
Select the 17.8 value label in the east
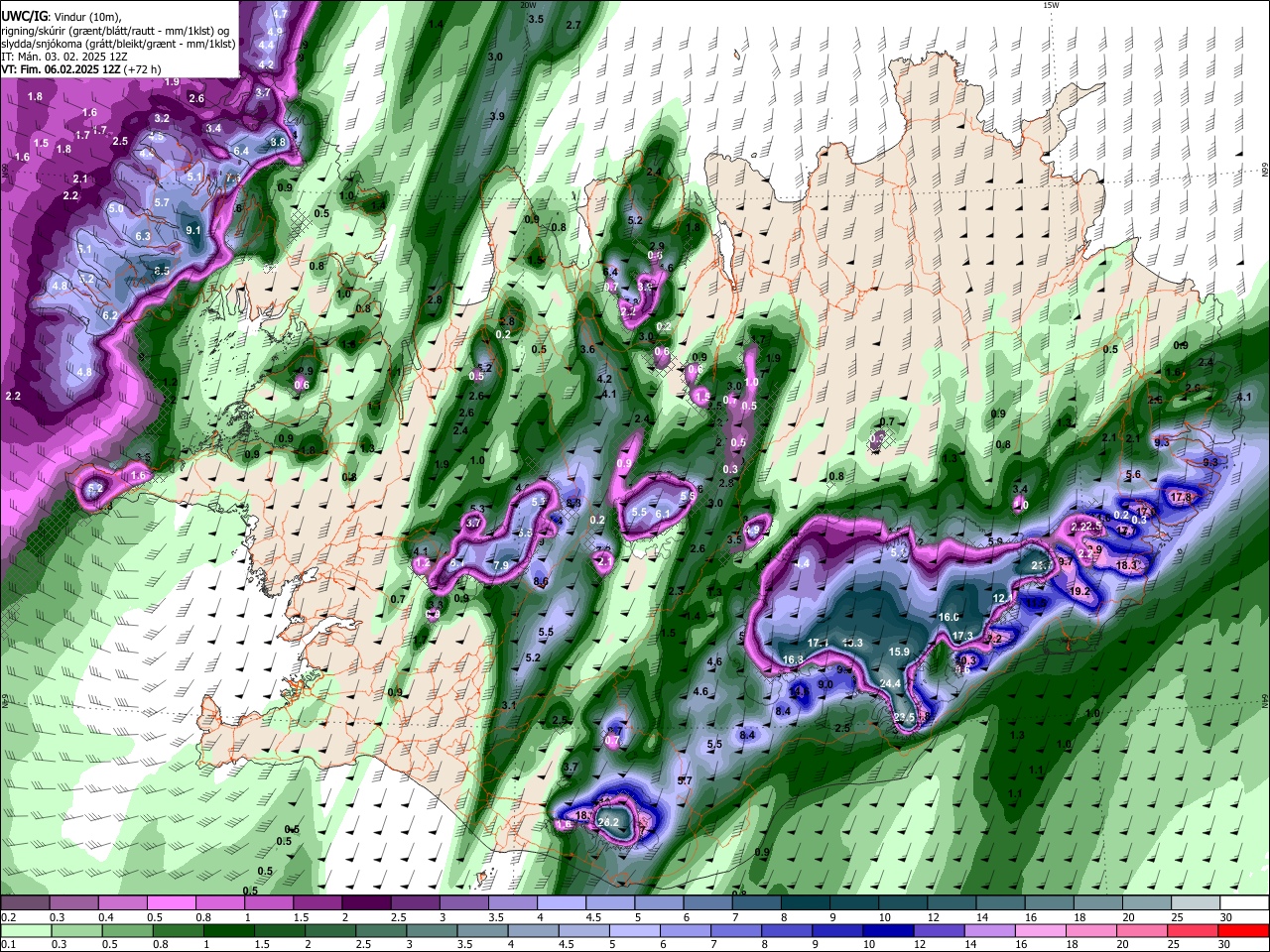[1181, 497]
